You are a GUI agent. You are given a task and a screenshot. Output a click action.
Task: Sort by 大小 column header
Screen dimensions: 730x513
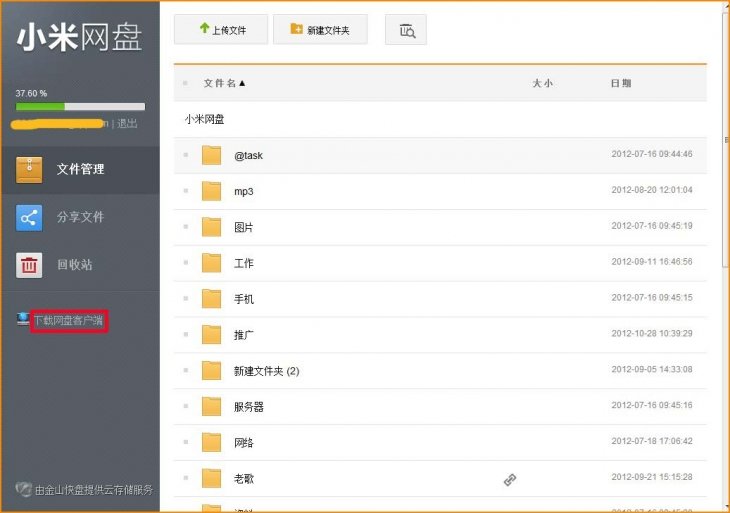[542, 83]
